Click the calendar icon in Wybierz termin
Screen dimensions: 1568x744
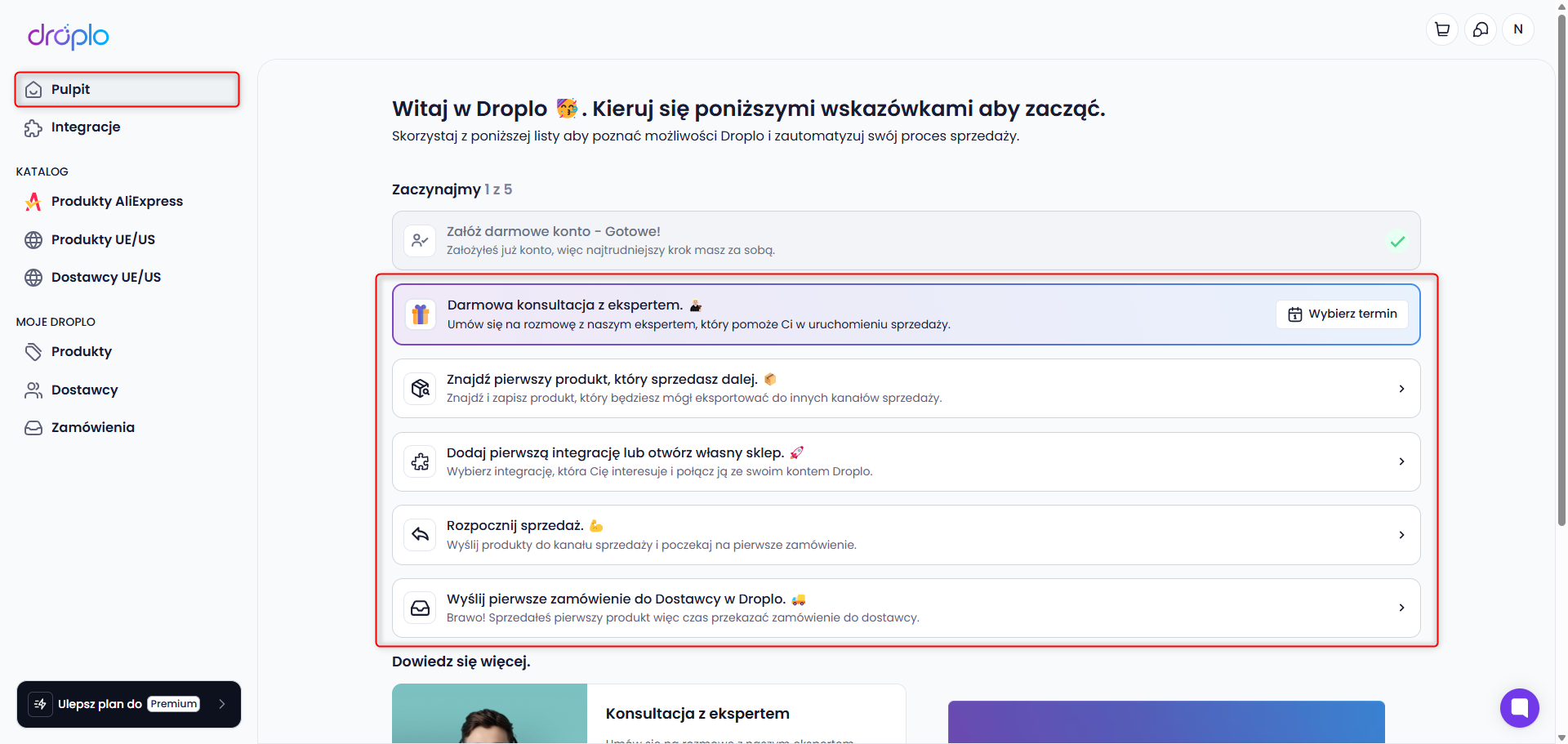pos(1295,314)
